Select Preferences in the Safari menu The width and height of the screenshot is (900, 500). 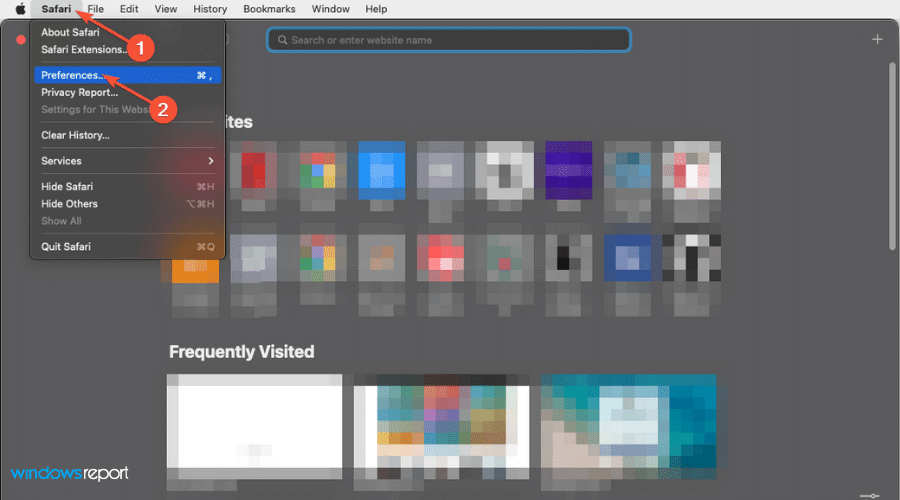coord(127,75)
